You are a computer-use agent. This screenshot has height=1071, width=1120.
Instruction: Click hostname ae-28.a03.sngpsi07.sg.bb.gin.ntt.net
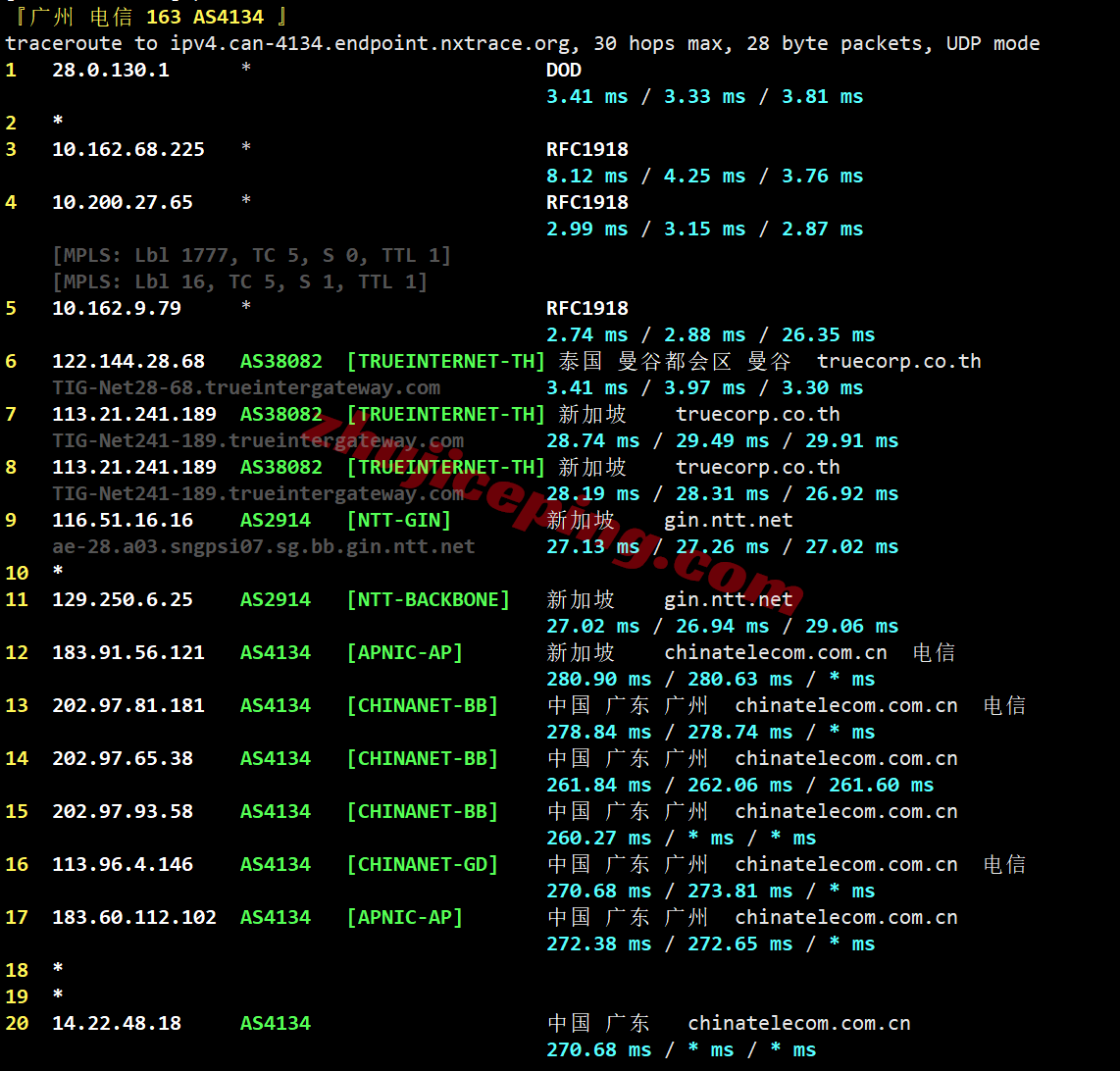pos(264,546)
